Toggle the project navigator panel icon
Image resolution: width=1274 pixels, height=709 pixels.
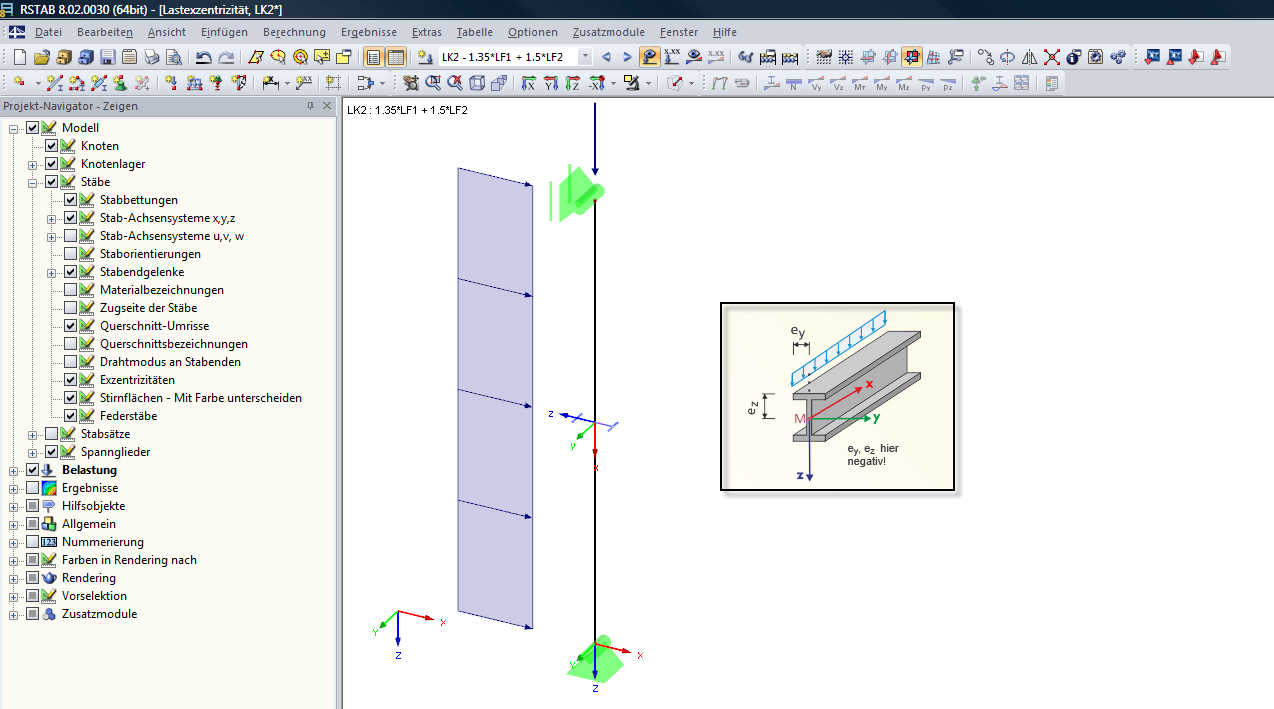click(x=373, y=57)
